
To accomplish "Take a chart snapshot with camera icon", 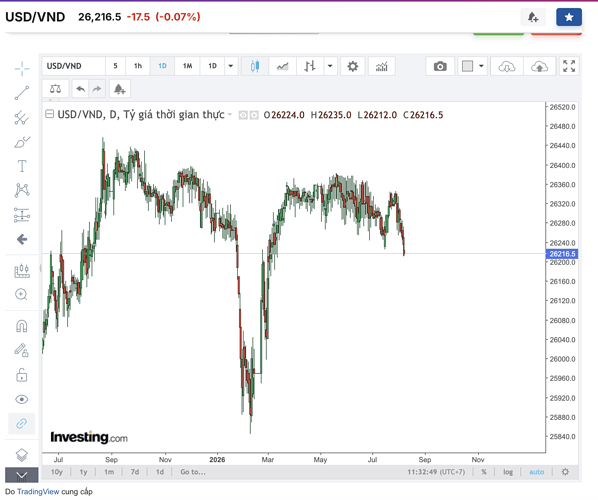I will click(x=440, y=66).
